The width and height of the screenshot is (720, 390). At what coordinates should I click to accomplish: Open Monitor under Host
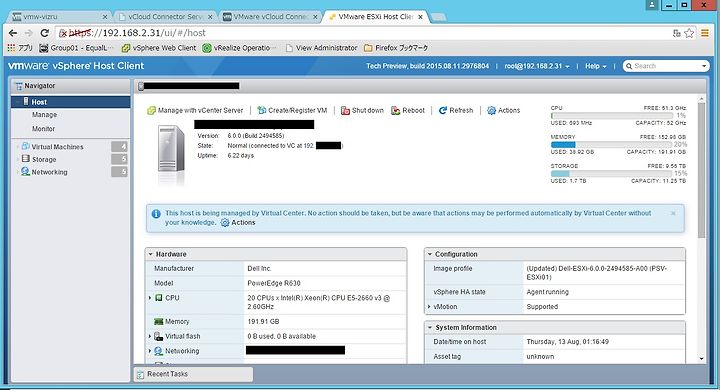tap(44, 129)
